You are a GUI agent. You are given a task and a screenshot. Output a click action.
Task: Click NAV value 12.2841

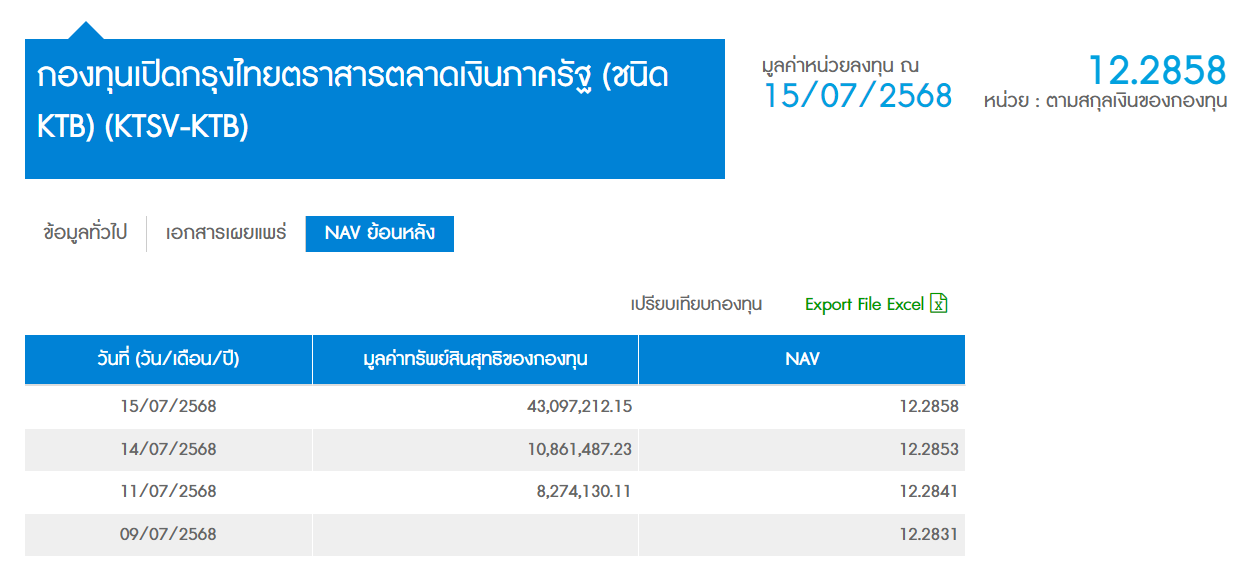coord(928,492)
